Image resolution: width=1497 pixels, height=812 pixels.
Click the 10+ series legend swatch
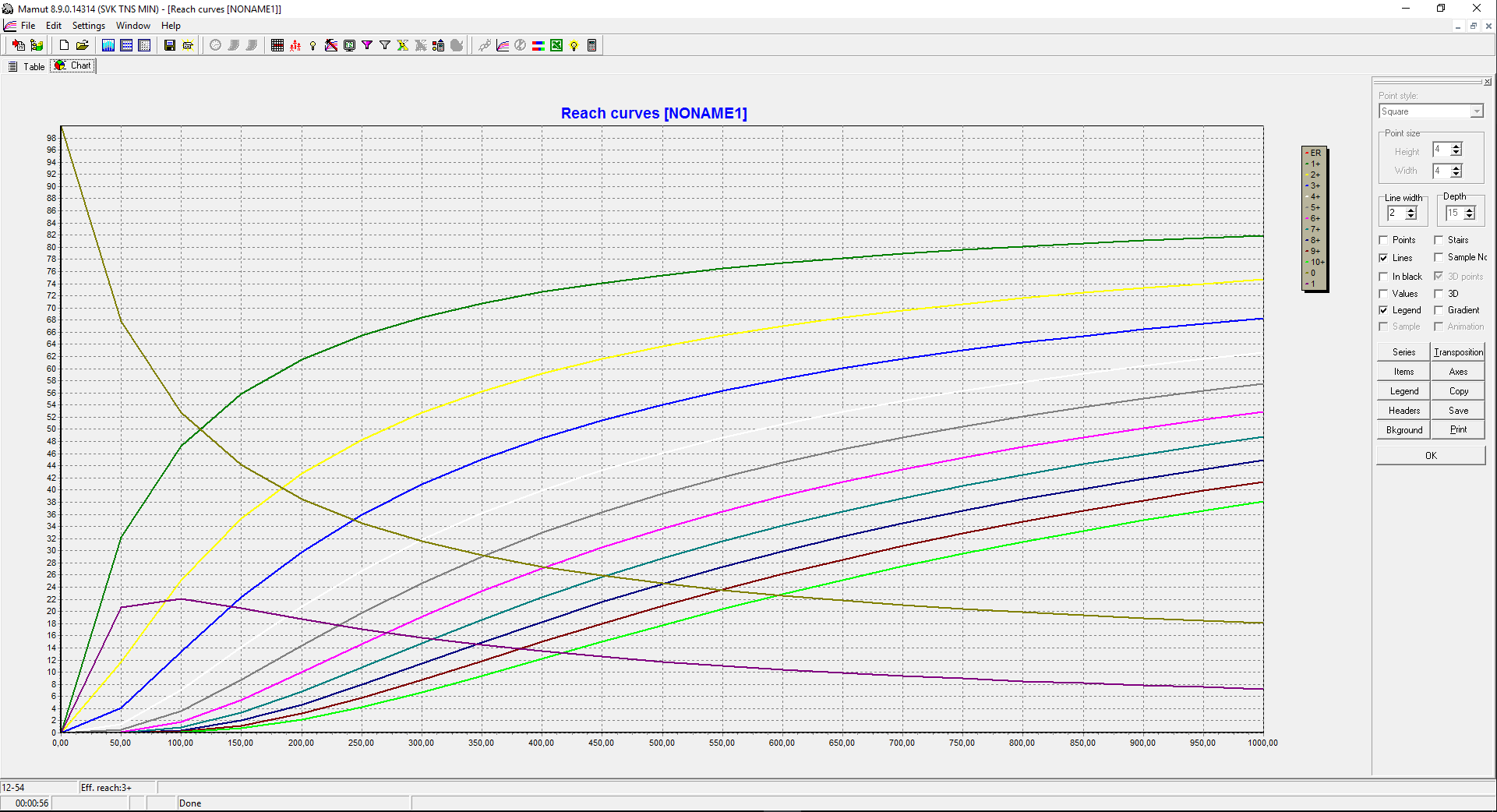[x=1307, y=263]
